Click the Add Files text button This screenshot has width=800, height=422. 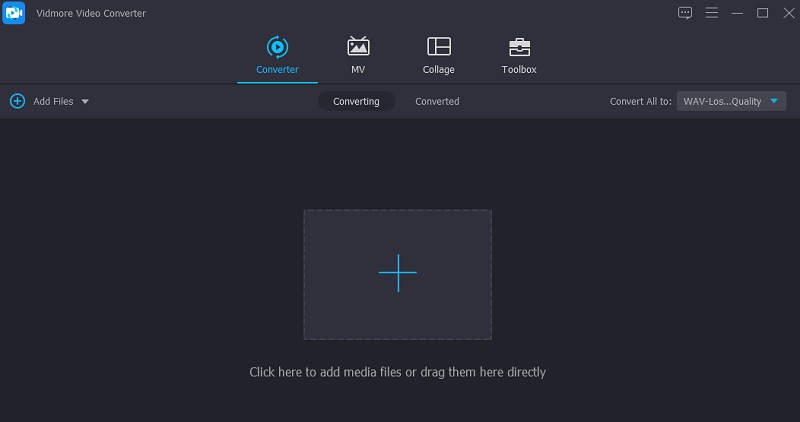pyautogui.click(x=53, y=101)
